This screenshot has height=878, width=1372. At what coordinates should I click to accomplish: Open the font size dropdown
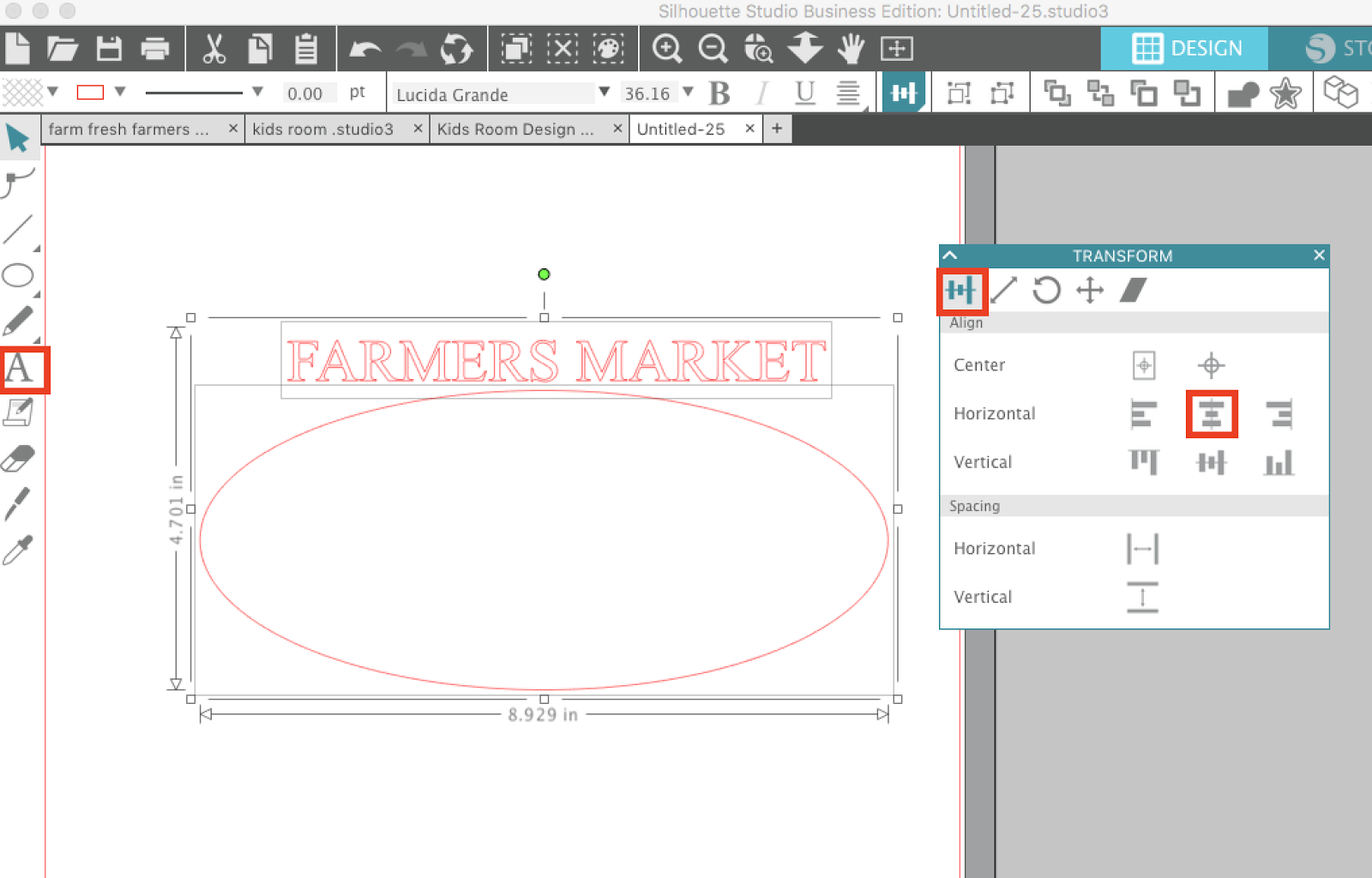pos(689,93)
